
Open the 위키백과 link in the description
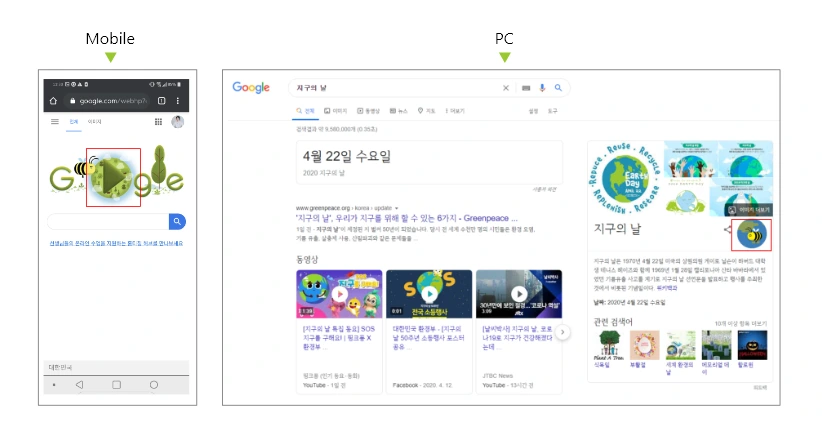[x=667, y=288]
